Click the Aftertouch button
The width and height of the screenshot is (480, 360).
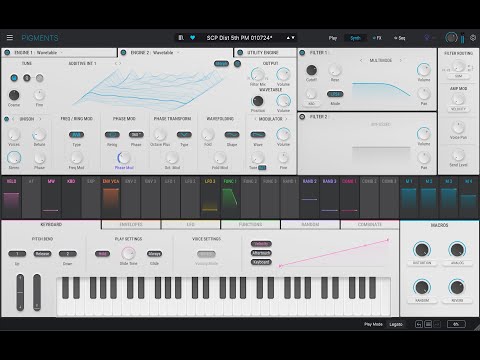pyautogui.click(x=261, y=253)
